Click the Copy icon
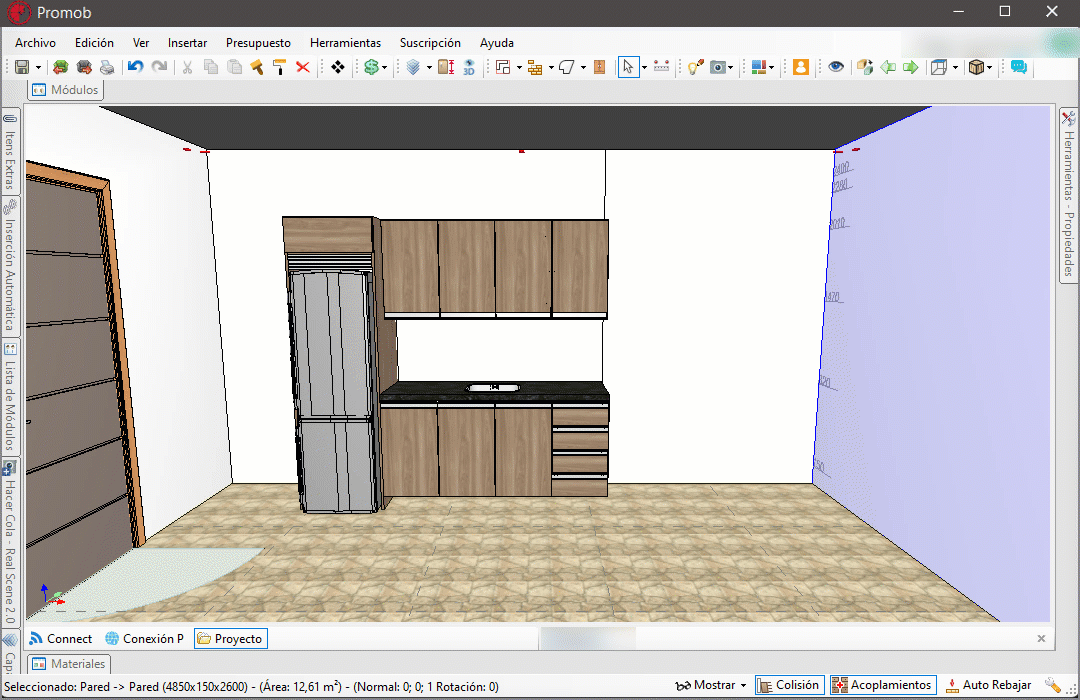Image resolution: width=1080 pixels, height=700 pixels. [211, 67]
